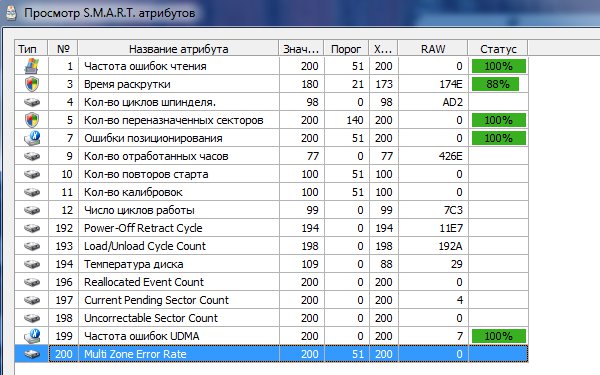
Task: Click the 100% status bar for "Частота ошибок чтения"
Action: 499,66
